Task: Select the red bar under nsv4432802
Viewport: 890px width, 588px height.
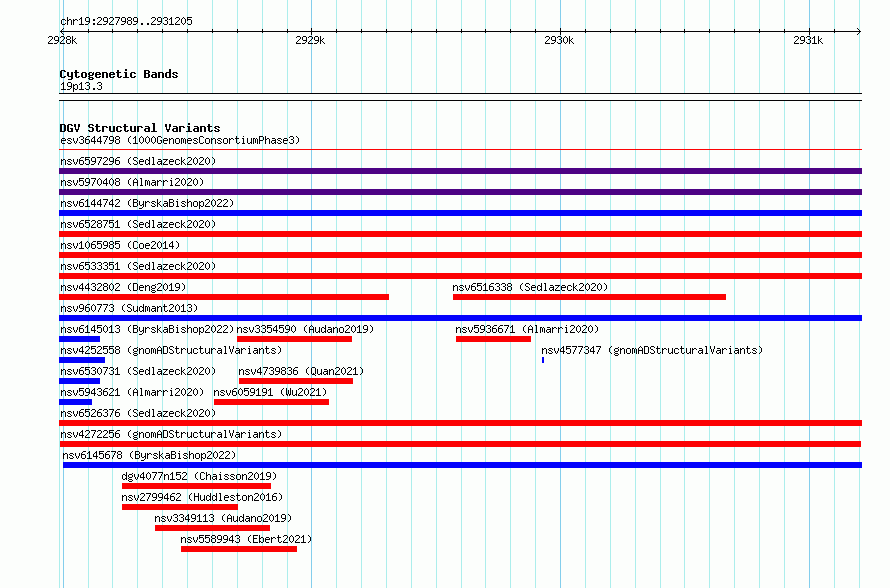Action: point(224,297)
